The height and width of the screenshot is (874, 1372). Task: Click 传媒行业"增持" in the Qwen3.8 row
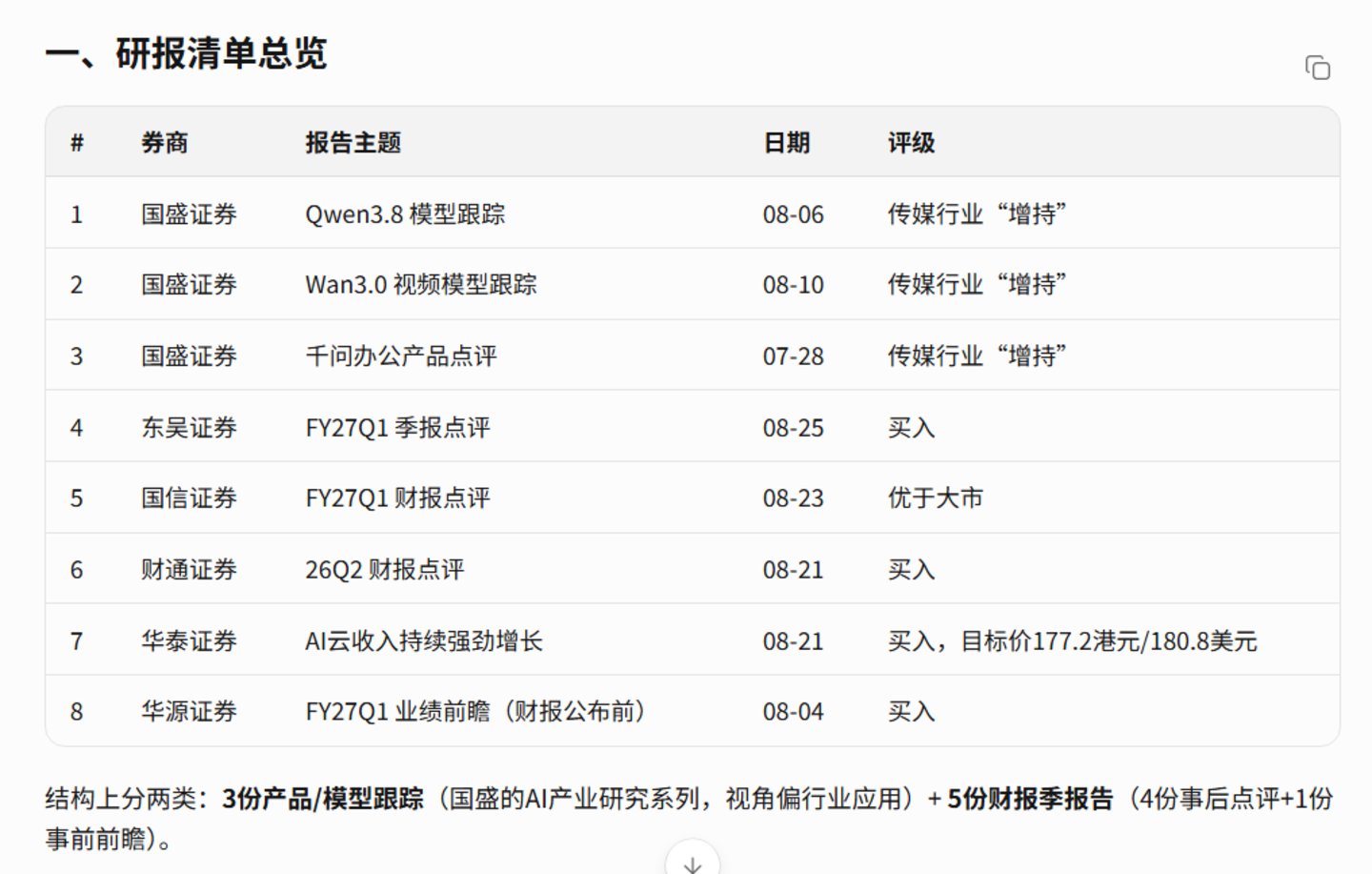pyautogui.click(x=977, y=214)
